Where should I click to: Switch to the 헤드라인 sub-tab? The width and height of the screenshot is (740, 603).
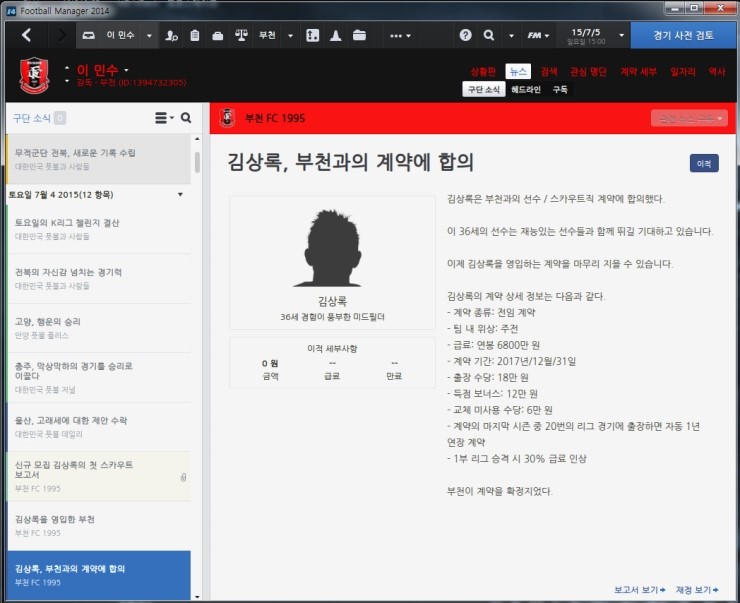point(525,89)
